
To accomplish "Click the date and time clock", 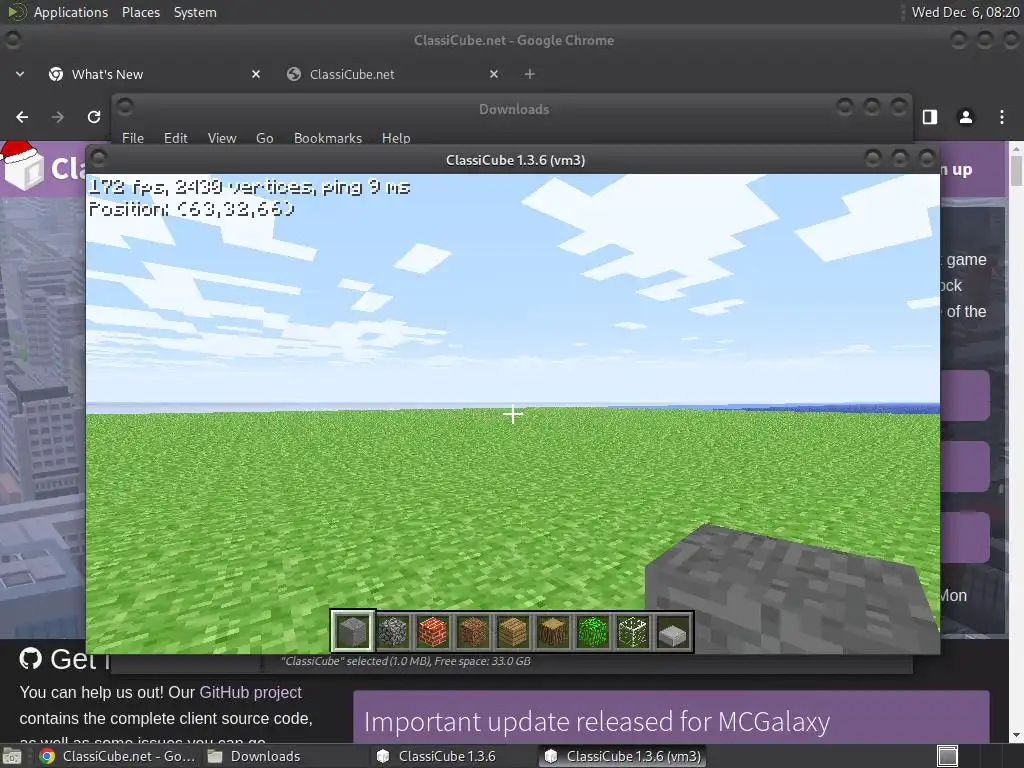I will 965,12.
